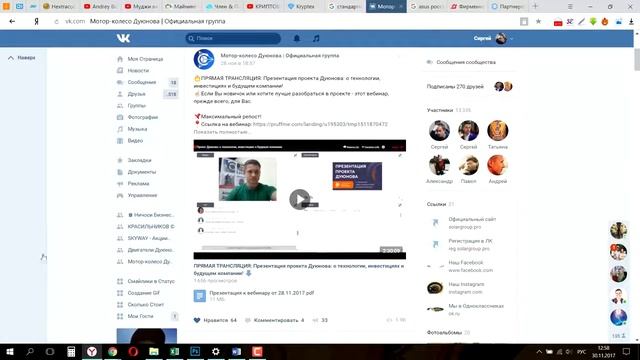Share the post with repost icon

(315, 320)
